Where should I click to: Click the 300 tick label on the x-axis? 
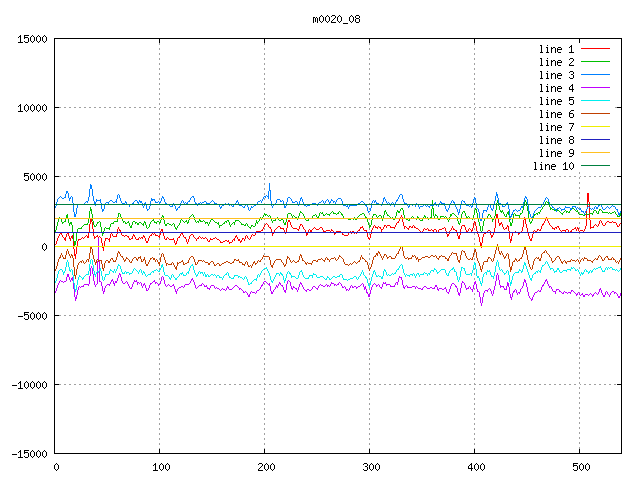(370, 467)
